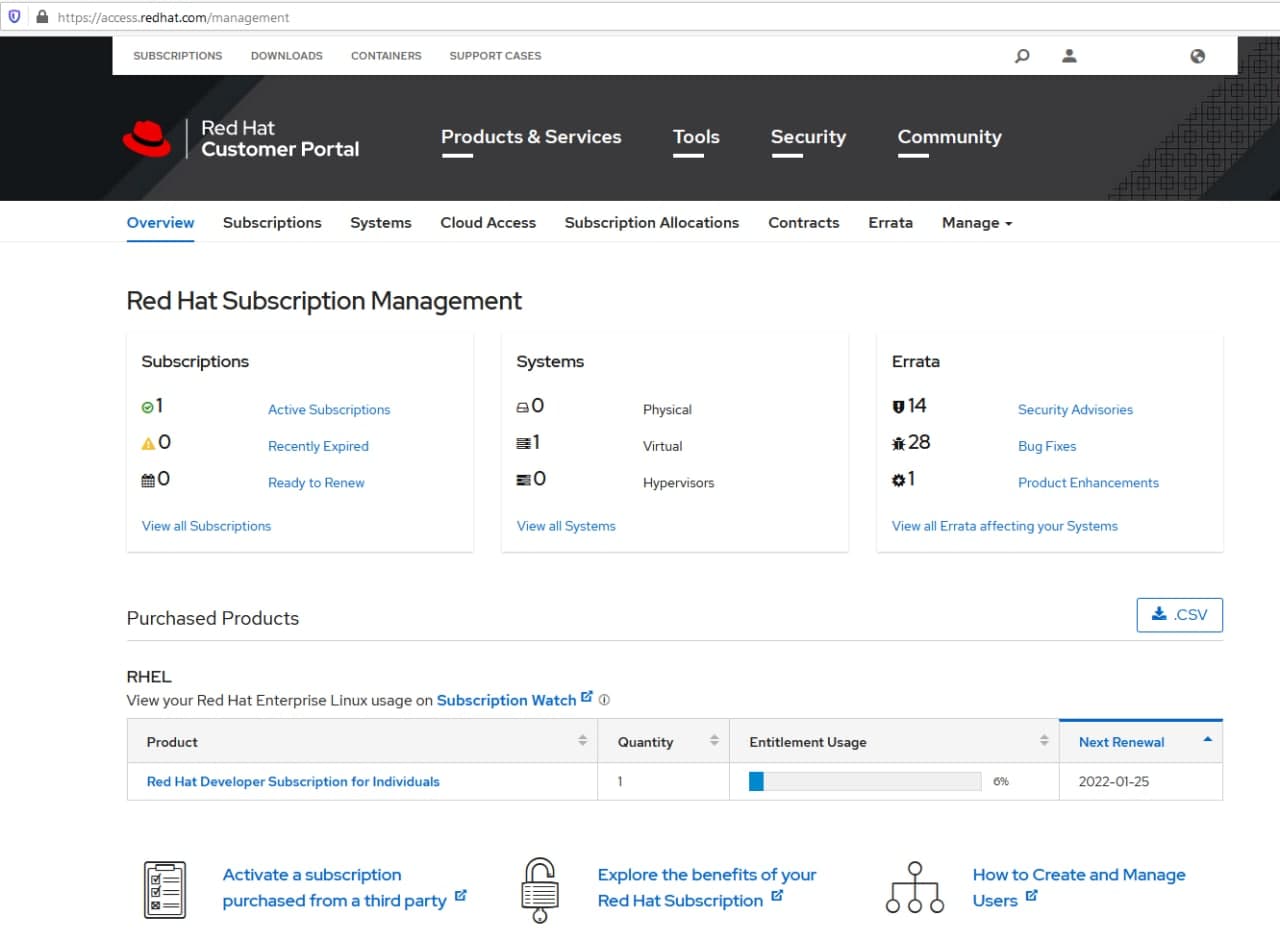1280x940 pixels.
Task: Click the padlock site security icon
Action: (42, 17)
